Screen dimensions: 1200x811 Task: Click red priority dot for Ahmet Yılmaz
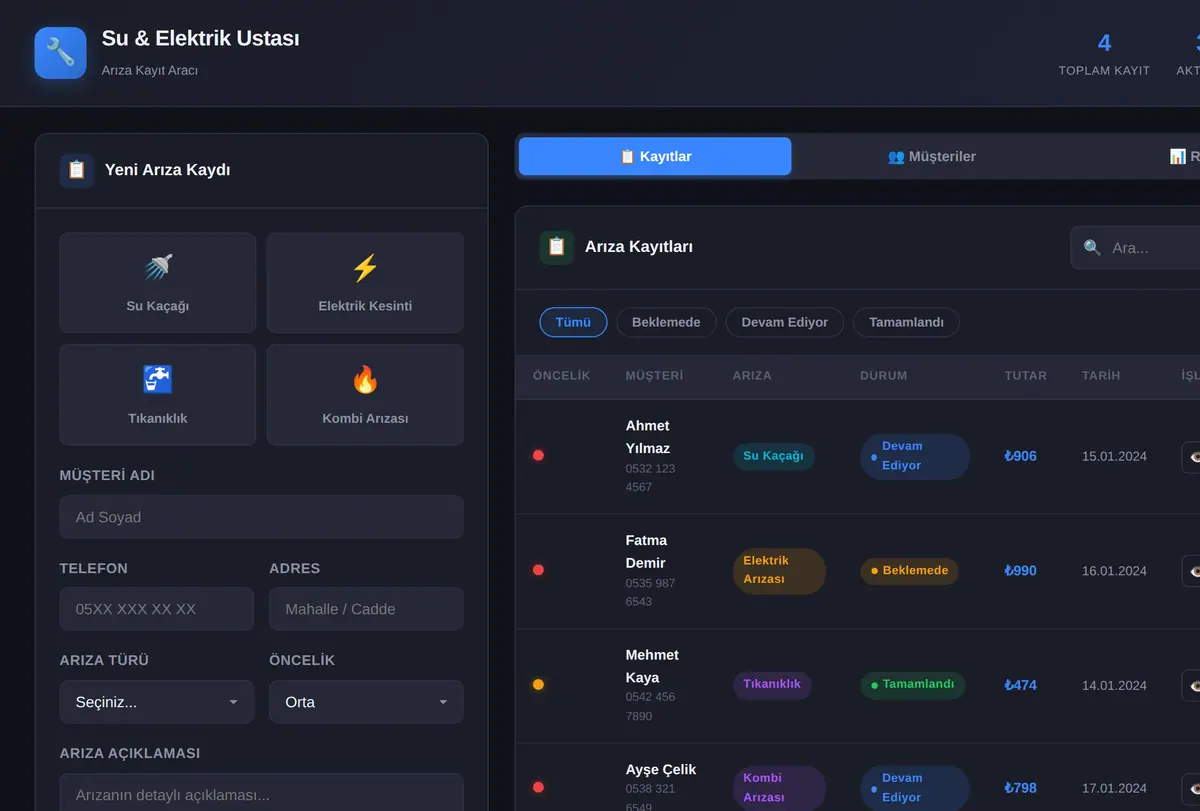(538, 456)
